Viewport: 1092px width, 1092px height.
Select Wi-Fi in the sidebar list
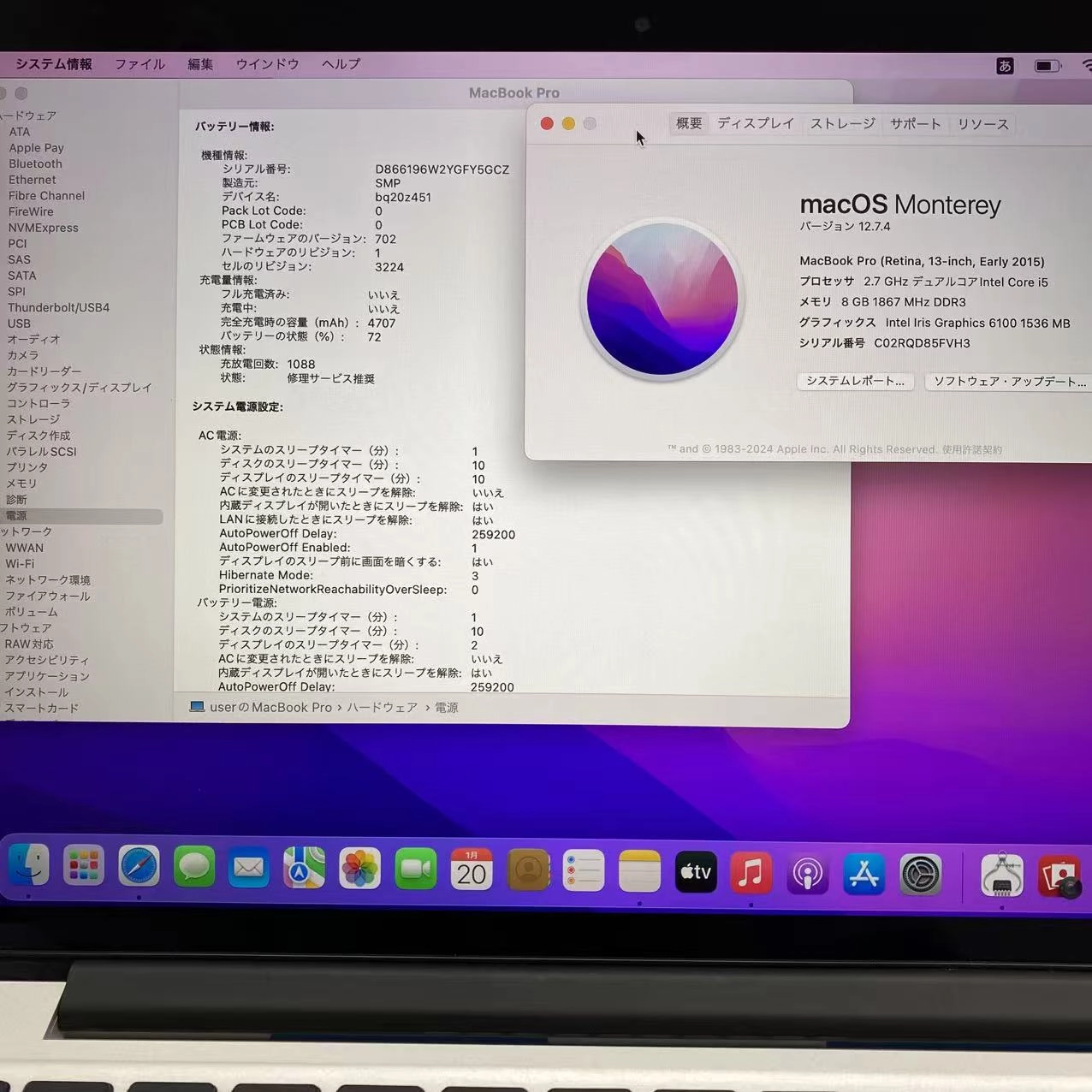coord(20,563)
